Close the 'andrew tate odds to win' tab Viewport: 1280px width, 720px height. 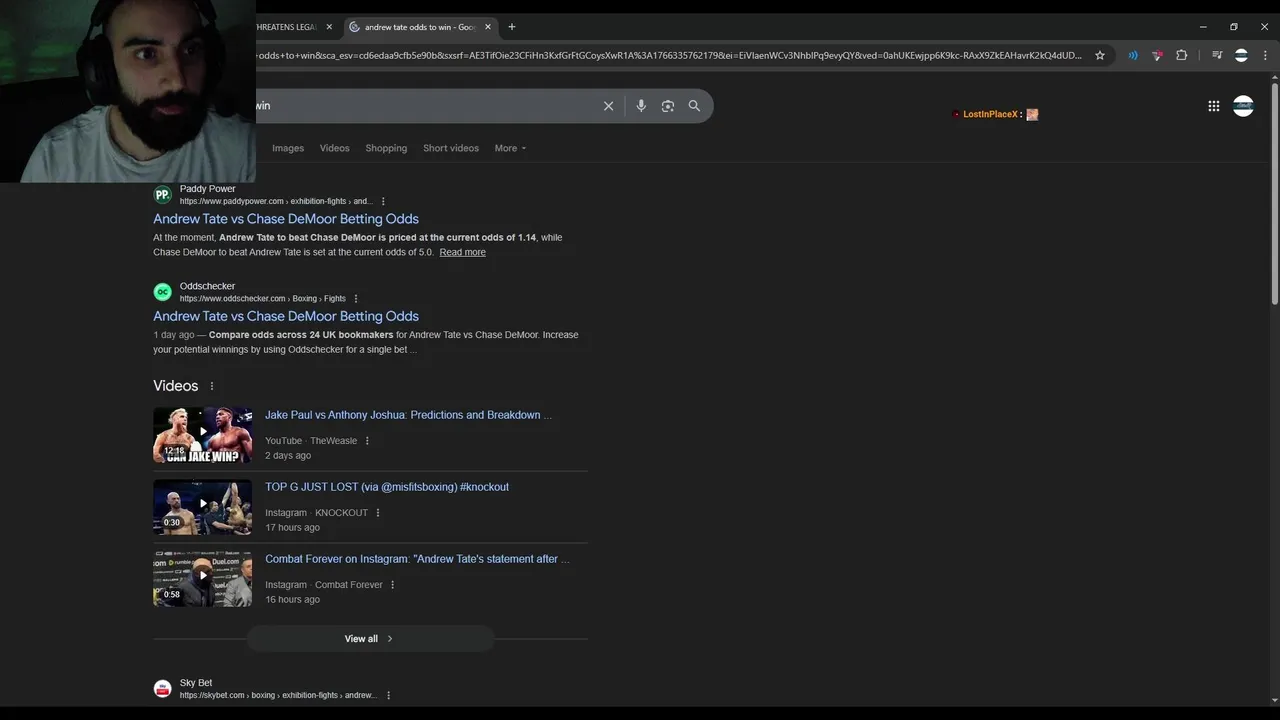point(488,27)
